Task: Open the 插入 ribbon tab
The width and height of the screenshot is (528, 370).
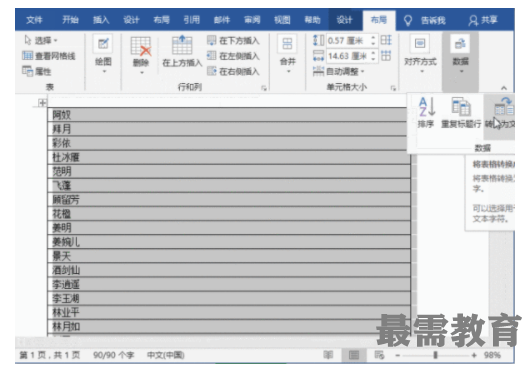Action: pyautogui.click(x=101, y=20)
